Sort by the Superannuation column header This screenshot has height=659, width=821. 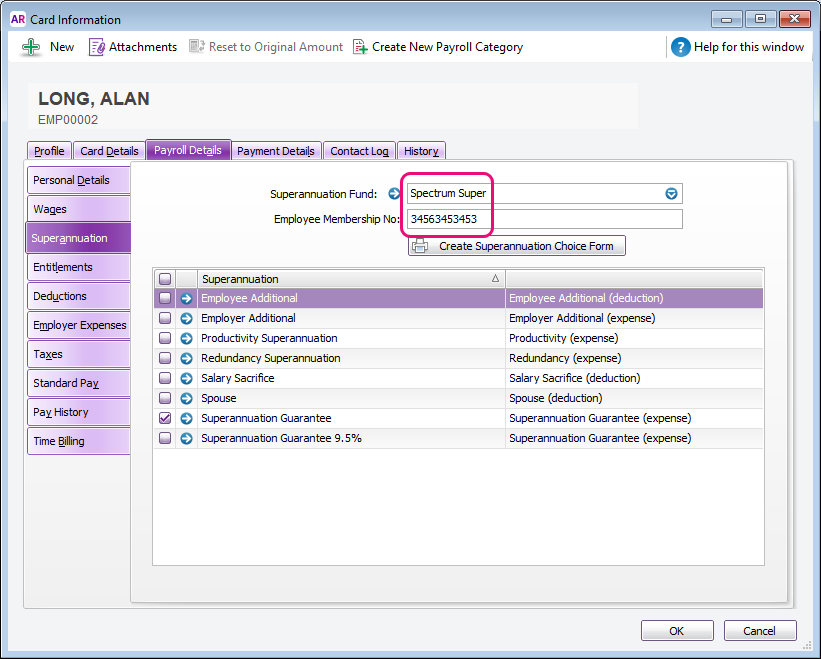pos(350,279)
